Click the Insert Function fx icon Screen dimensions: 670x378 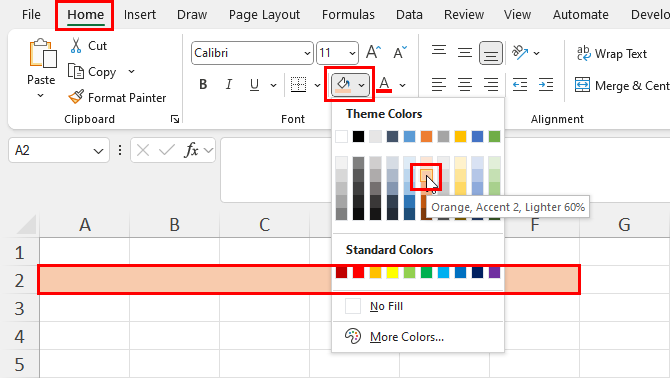pos(191,150)
